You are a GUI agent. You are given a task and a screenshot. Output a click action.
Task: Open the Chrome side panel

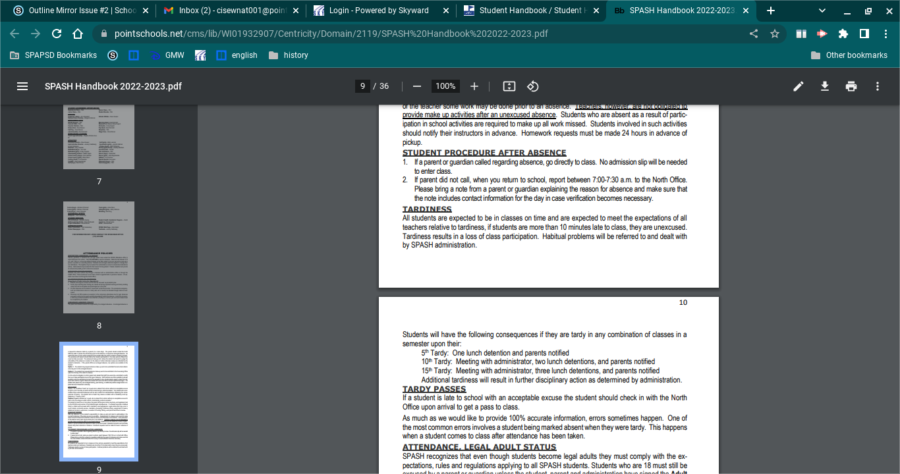point(864,34)
